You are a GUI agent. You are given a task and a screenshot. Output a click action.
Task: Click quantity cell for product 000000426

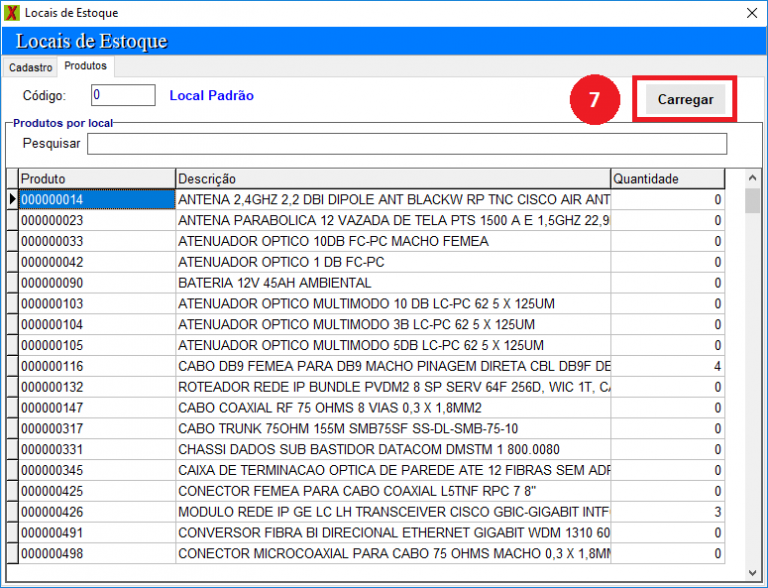[666, 512]
